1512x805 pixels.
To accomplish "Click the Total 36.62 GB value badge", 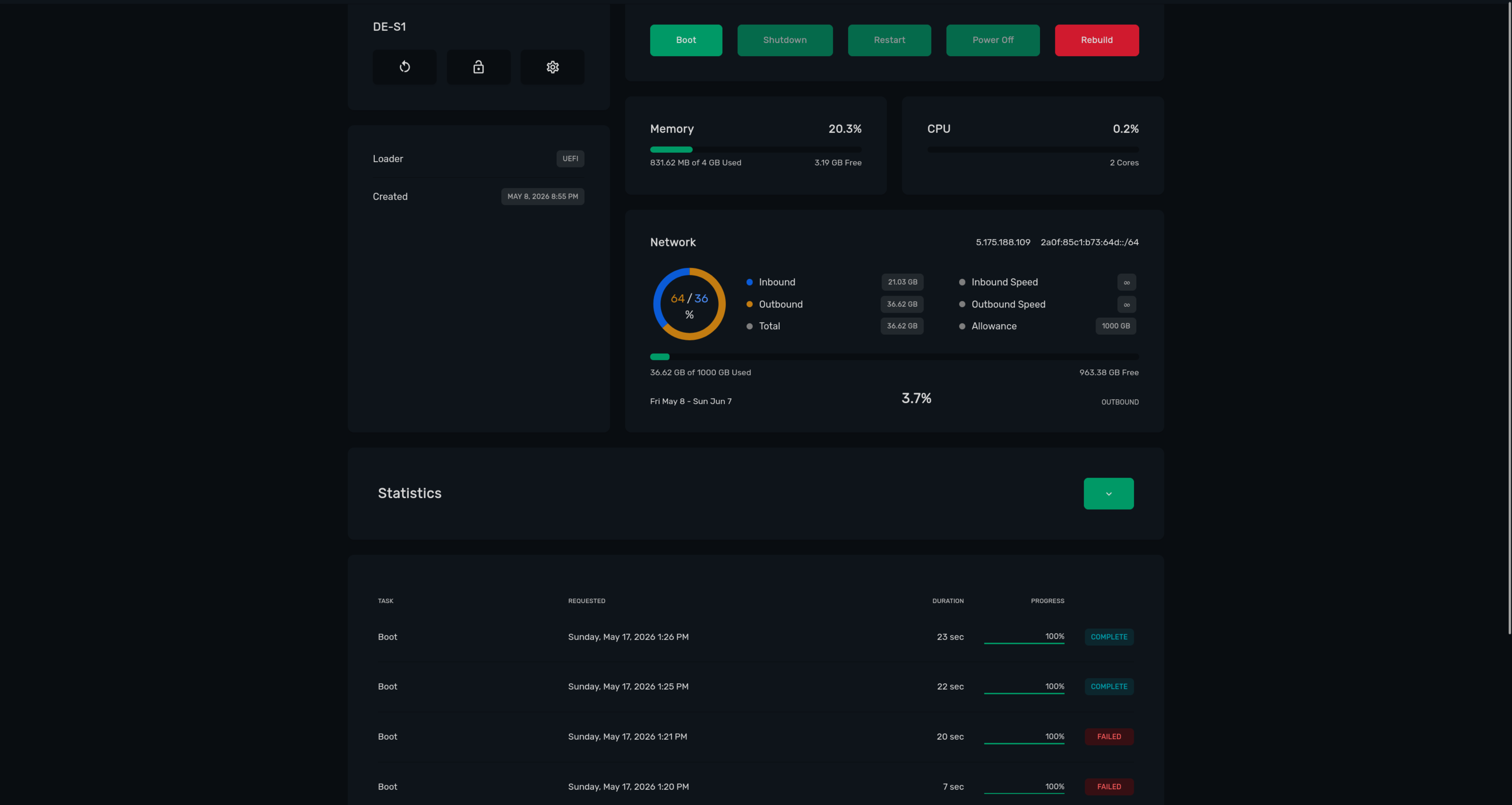I will pyautogui.click(x=902, y=326).
